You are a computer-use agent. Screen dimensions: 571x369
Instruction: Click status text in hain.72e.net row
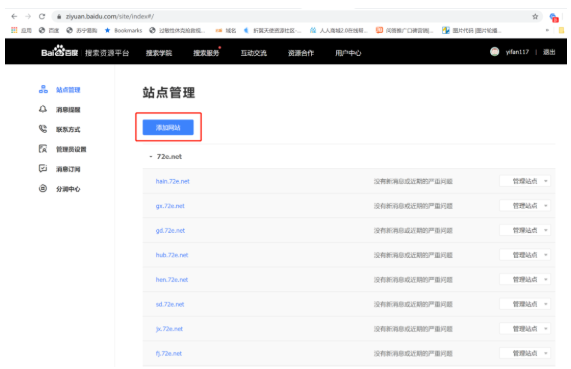pos(413,181)
